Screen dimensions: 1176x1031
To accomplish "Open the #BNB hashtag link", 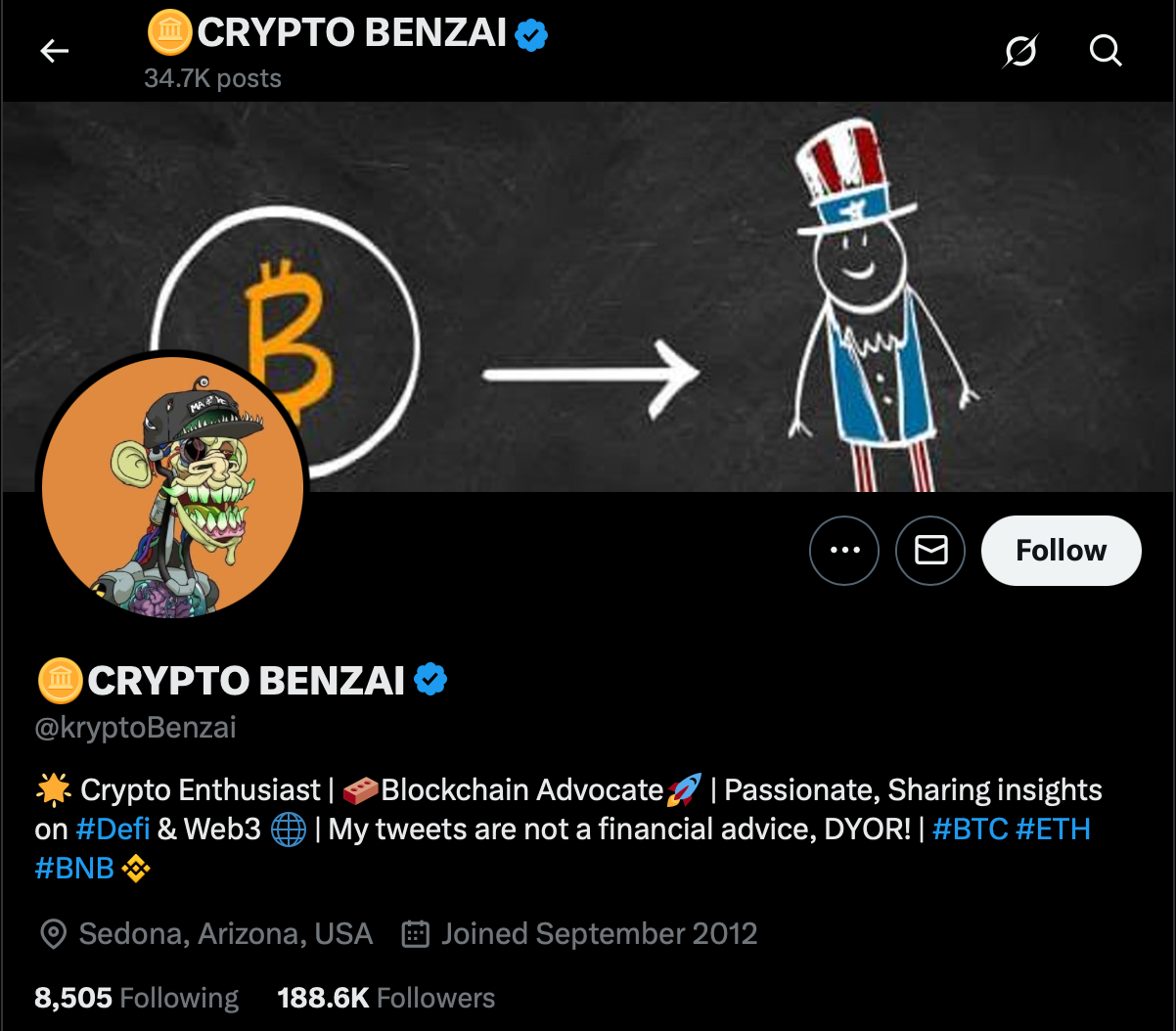I will (73, 868).
